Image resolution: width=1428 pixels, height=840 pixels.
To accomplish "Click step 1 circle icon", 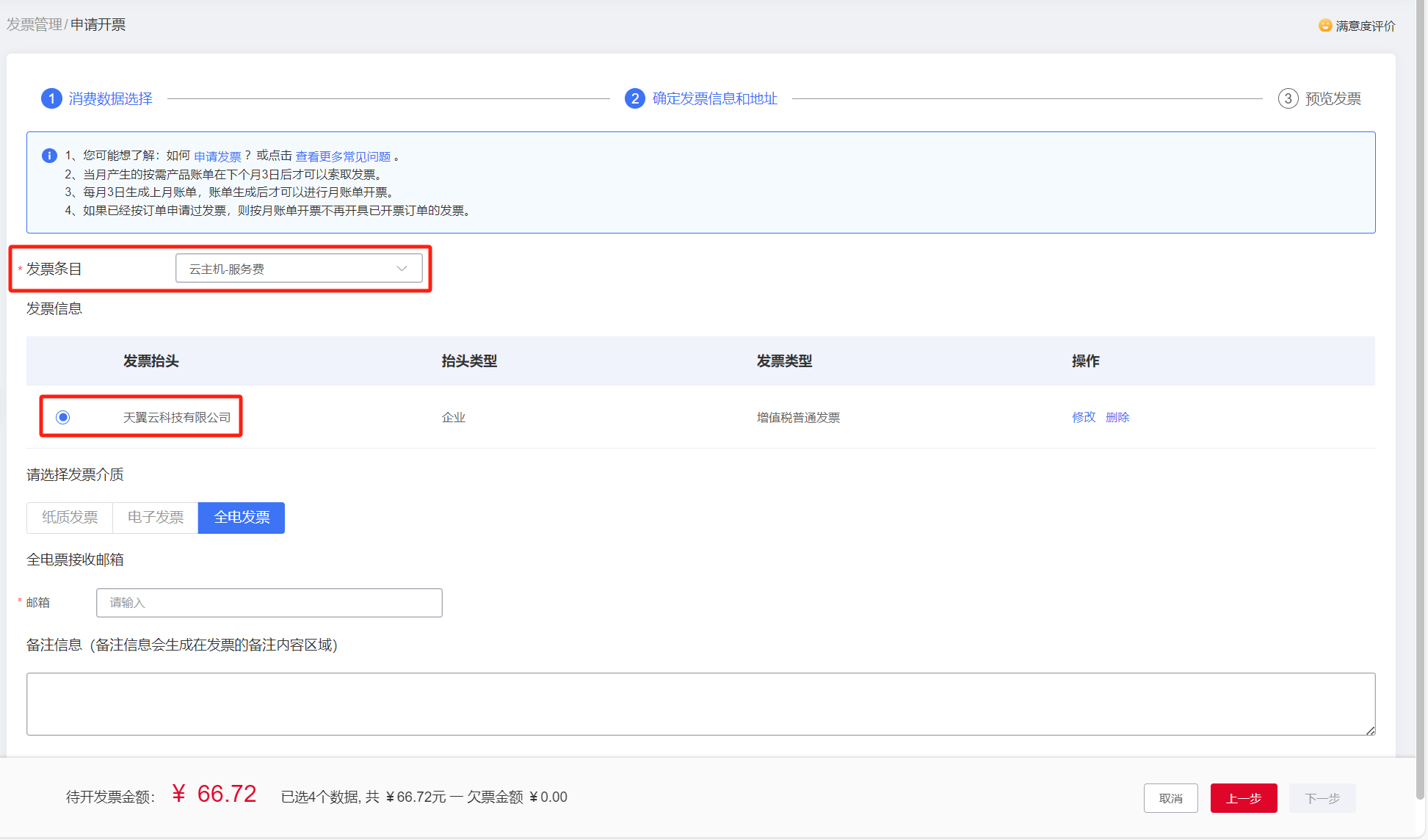I will click(x=51, y=98).
